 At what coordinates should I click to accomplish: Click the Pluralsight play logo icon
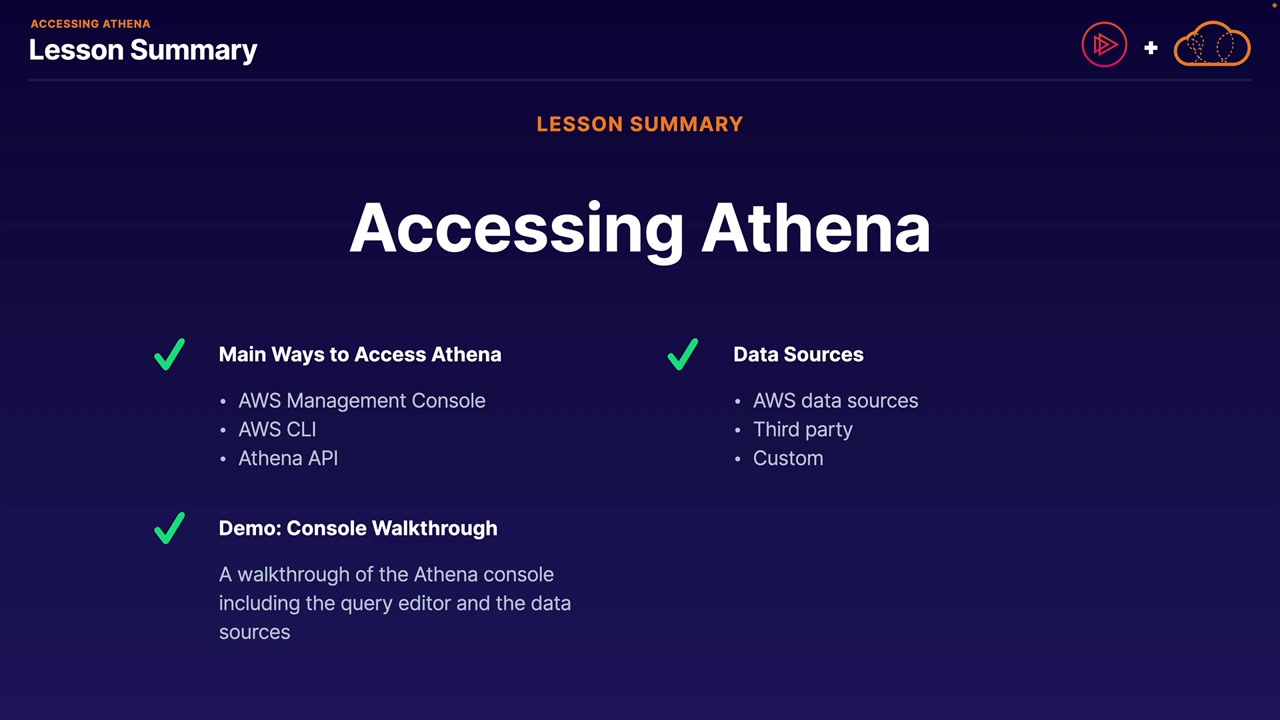1104,46
